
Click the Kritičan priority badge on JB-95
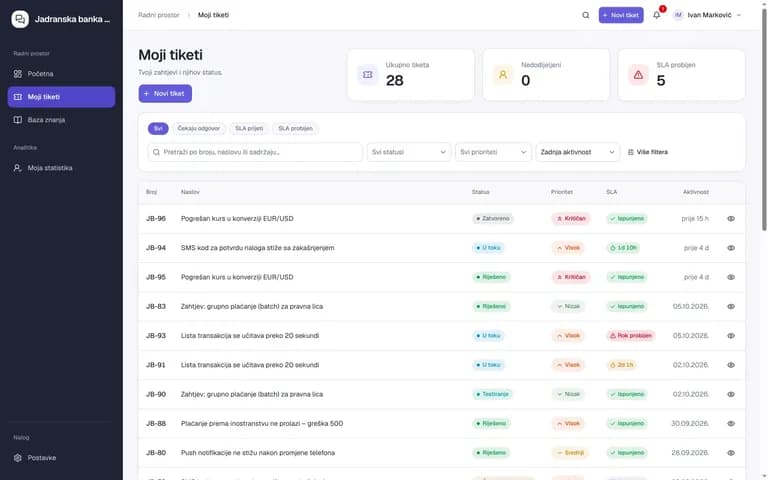(x=571, y=277)
